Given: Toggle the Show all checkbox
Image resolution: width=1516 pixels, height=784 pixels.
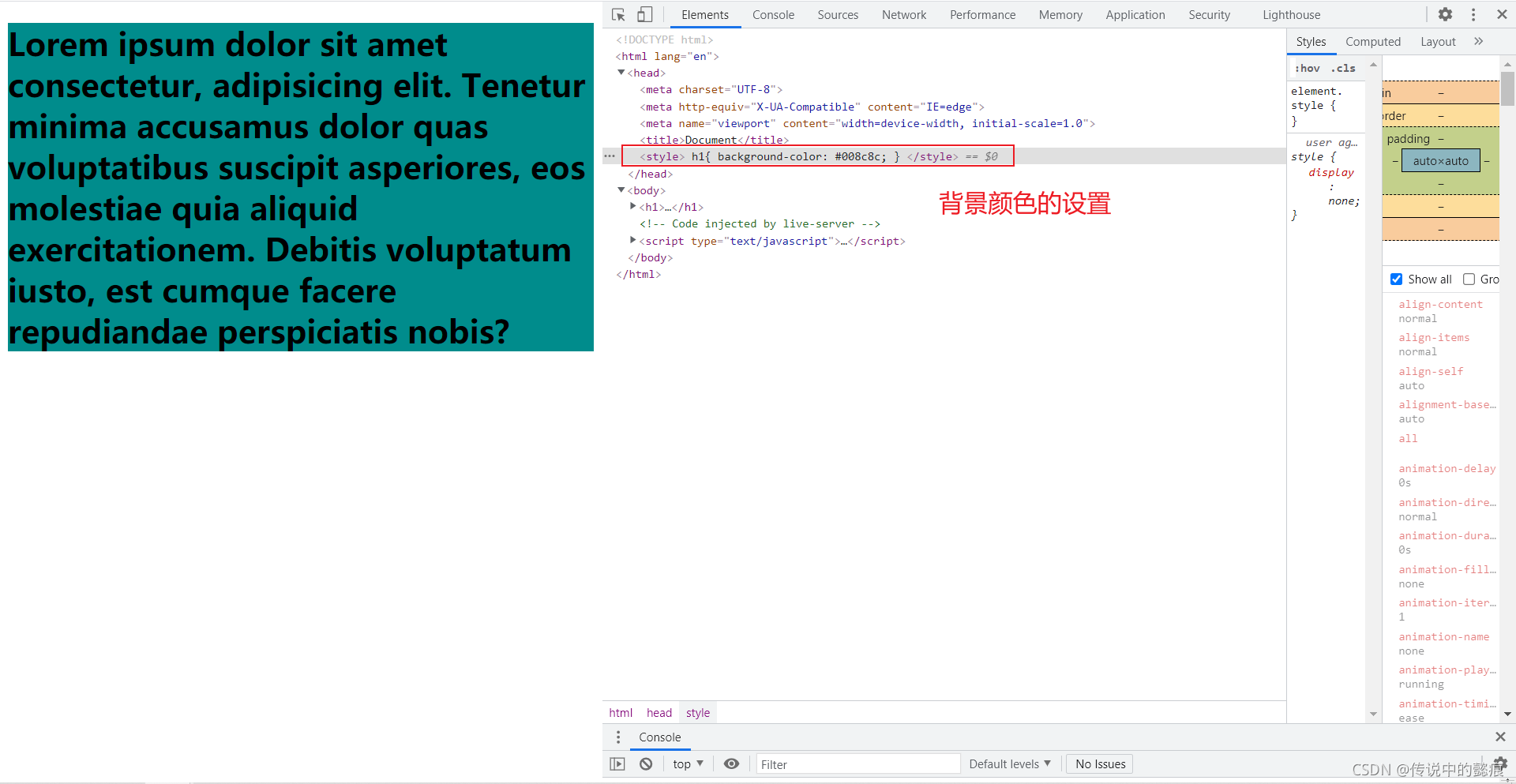Looking at the screenshot, I should coord(1396,279).
